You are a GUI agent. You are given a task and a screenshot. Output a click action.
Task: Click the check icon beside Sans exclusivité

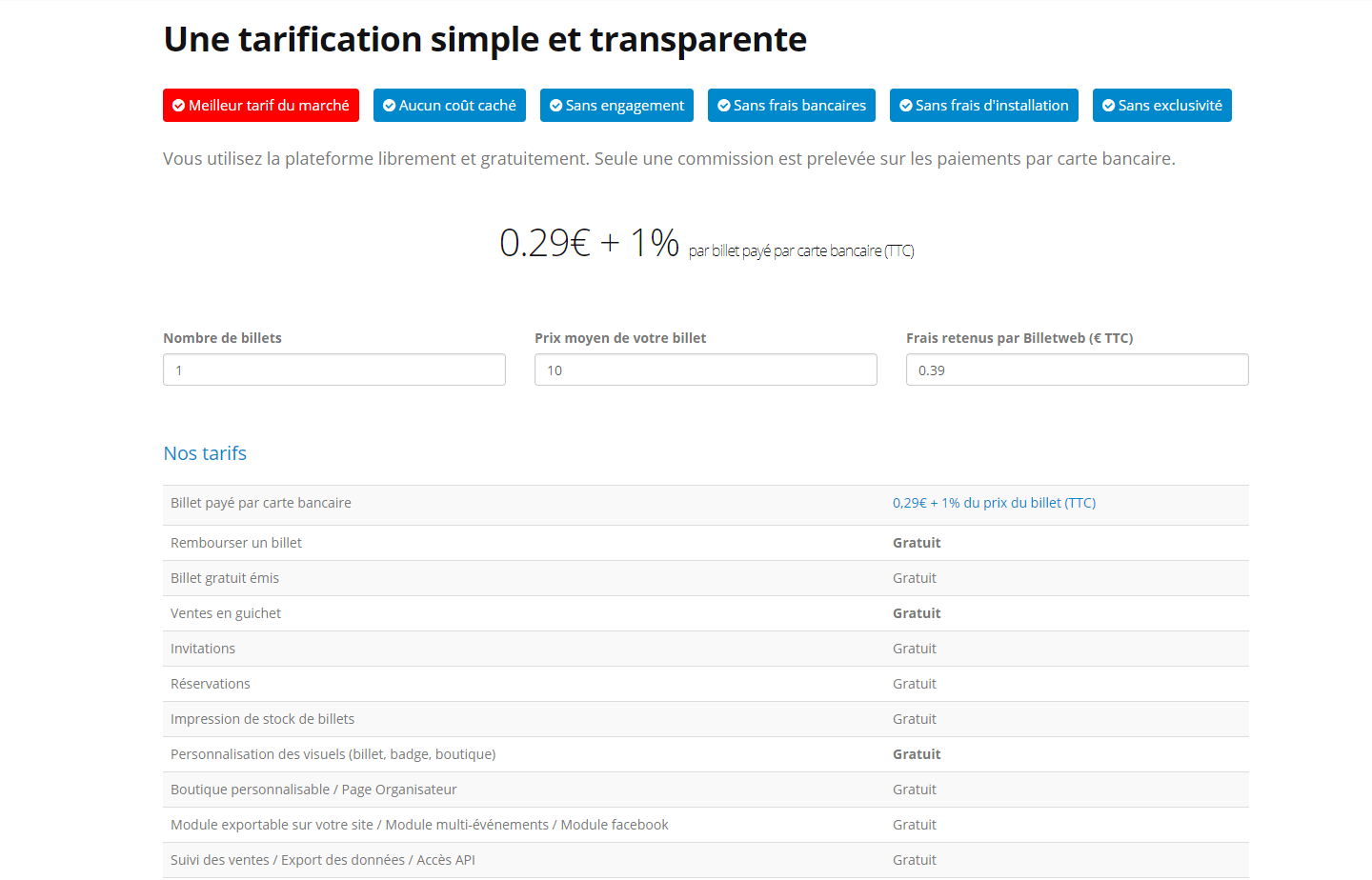click(x=1108, y=106)
